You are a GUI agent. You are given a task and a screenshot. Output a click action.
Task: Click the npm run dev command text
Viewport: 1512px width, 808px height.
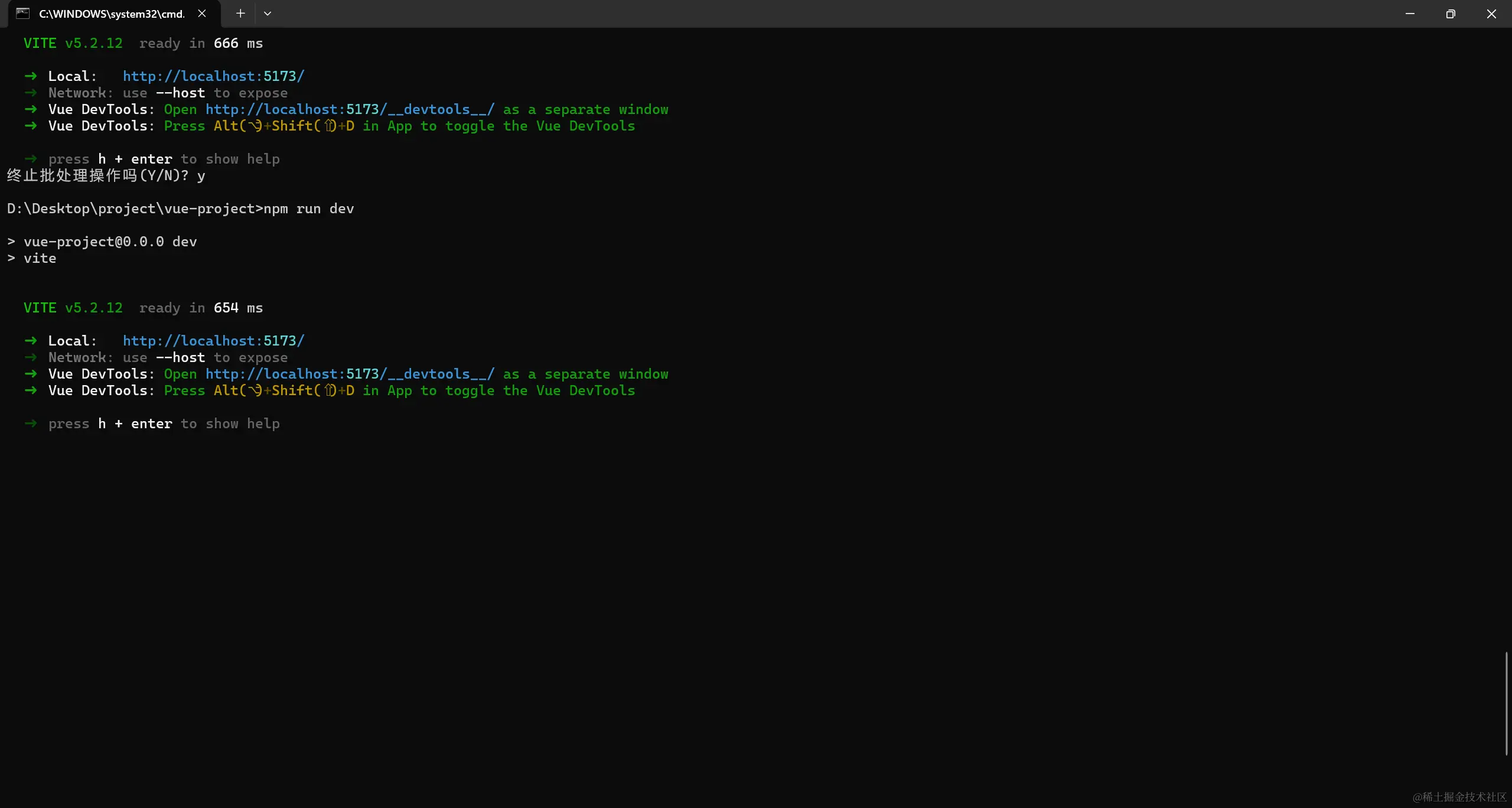pos(308,208)
